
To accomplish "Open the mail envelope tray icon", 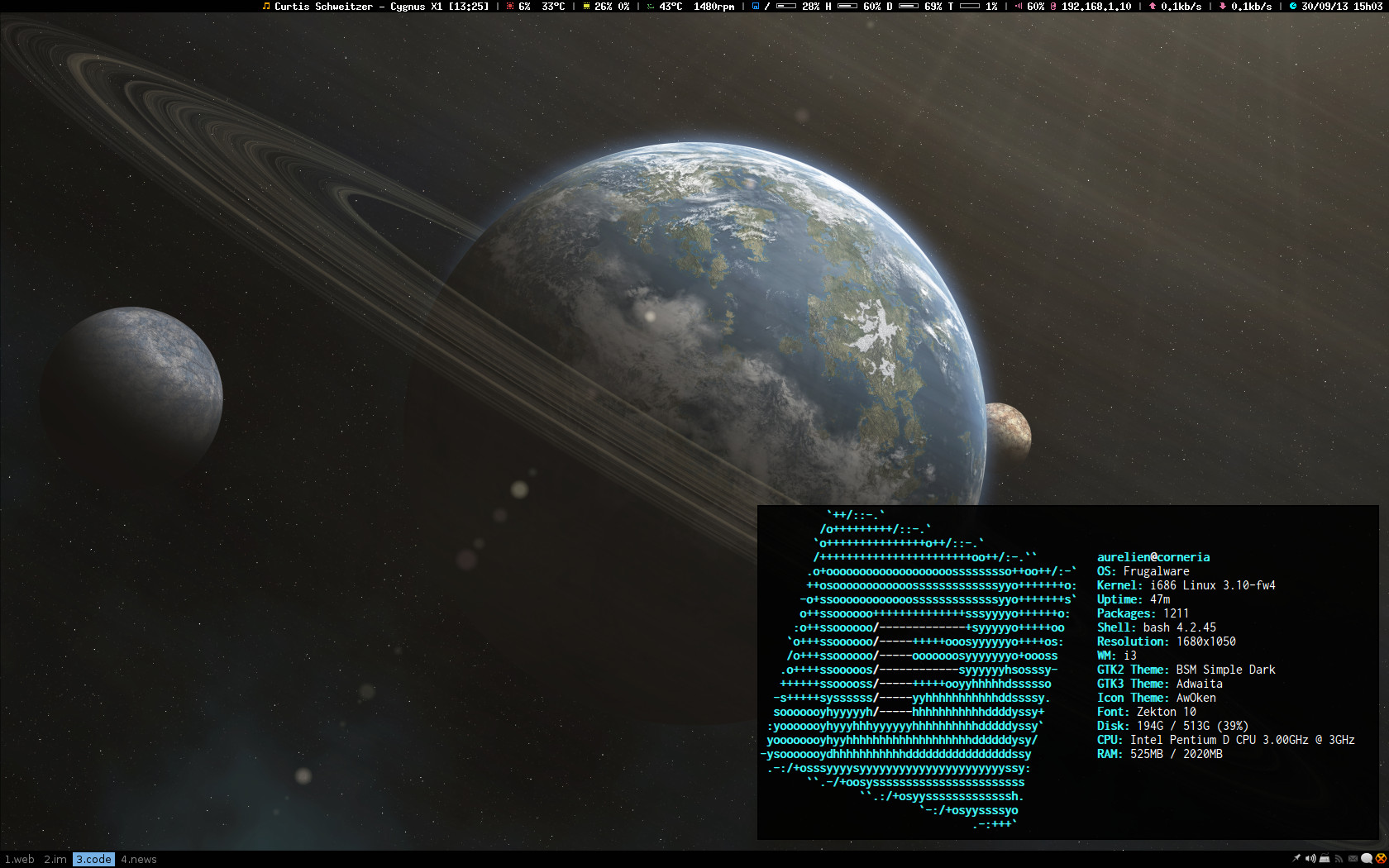I will pyautogui.click(x=1353, y=859).
